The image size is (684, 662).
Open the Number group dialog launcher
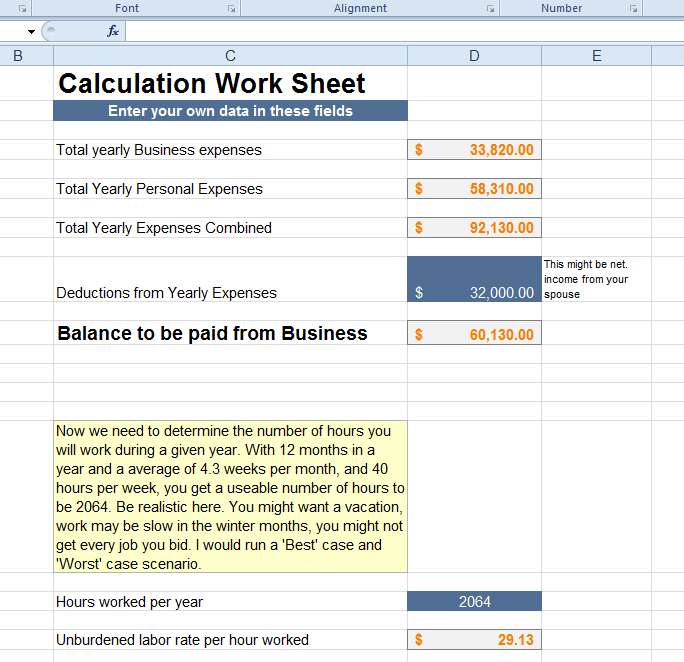(633, 8)
